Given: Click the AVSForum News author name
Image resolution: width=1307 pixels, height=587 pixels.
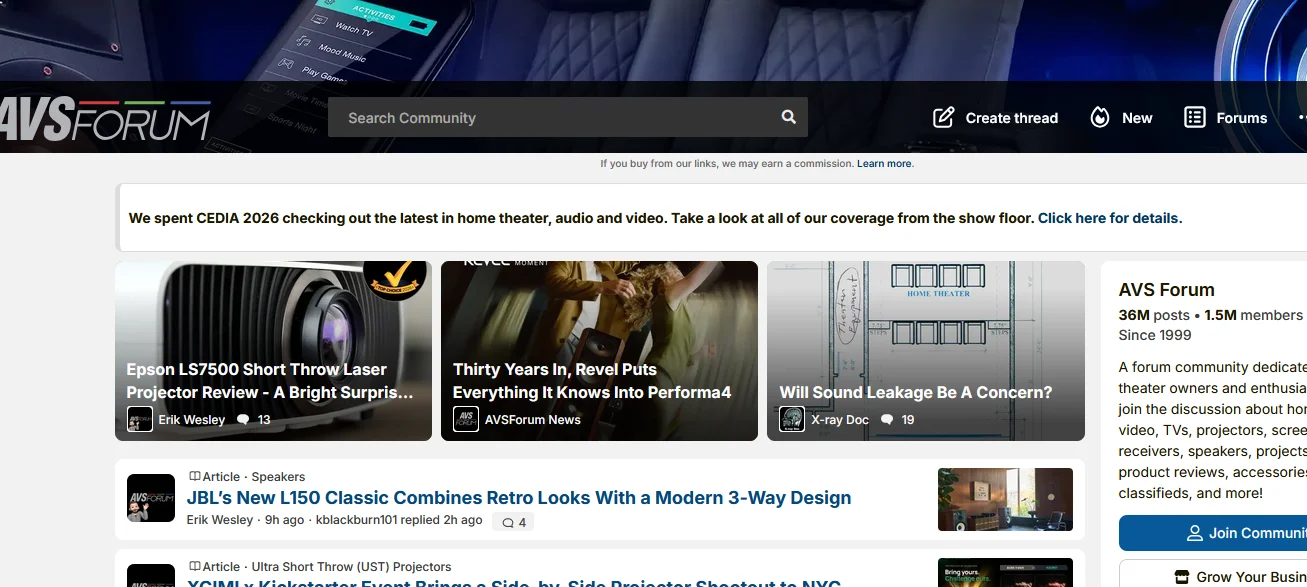Looking at the screenshot, I should tap(533, 420).
